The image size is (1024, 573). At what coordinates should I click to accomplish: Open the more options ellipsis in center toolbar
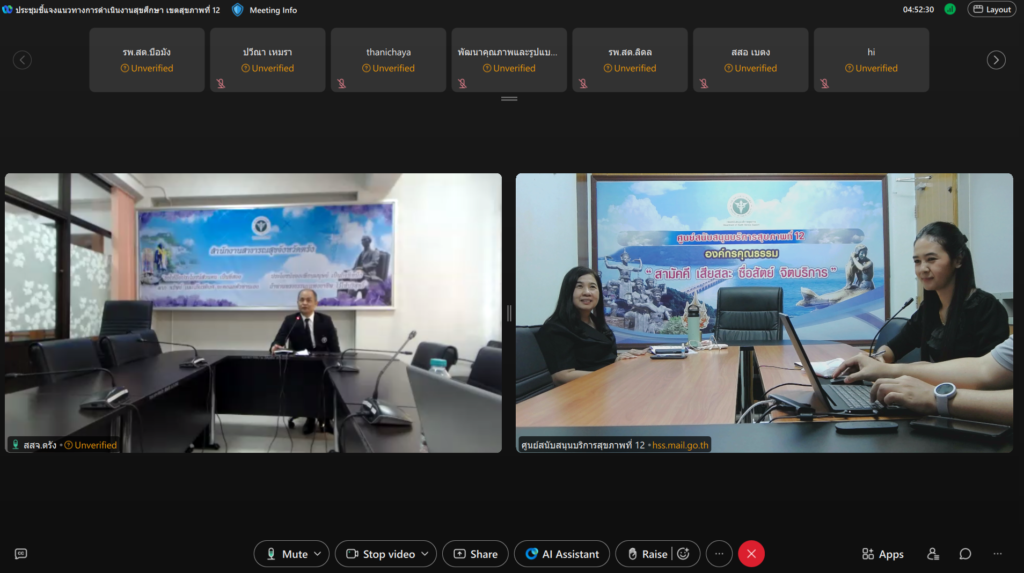719,554
